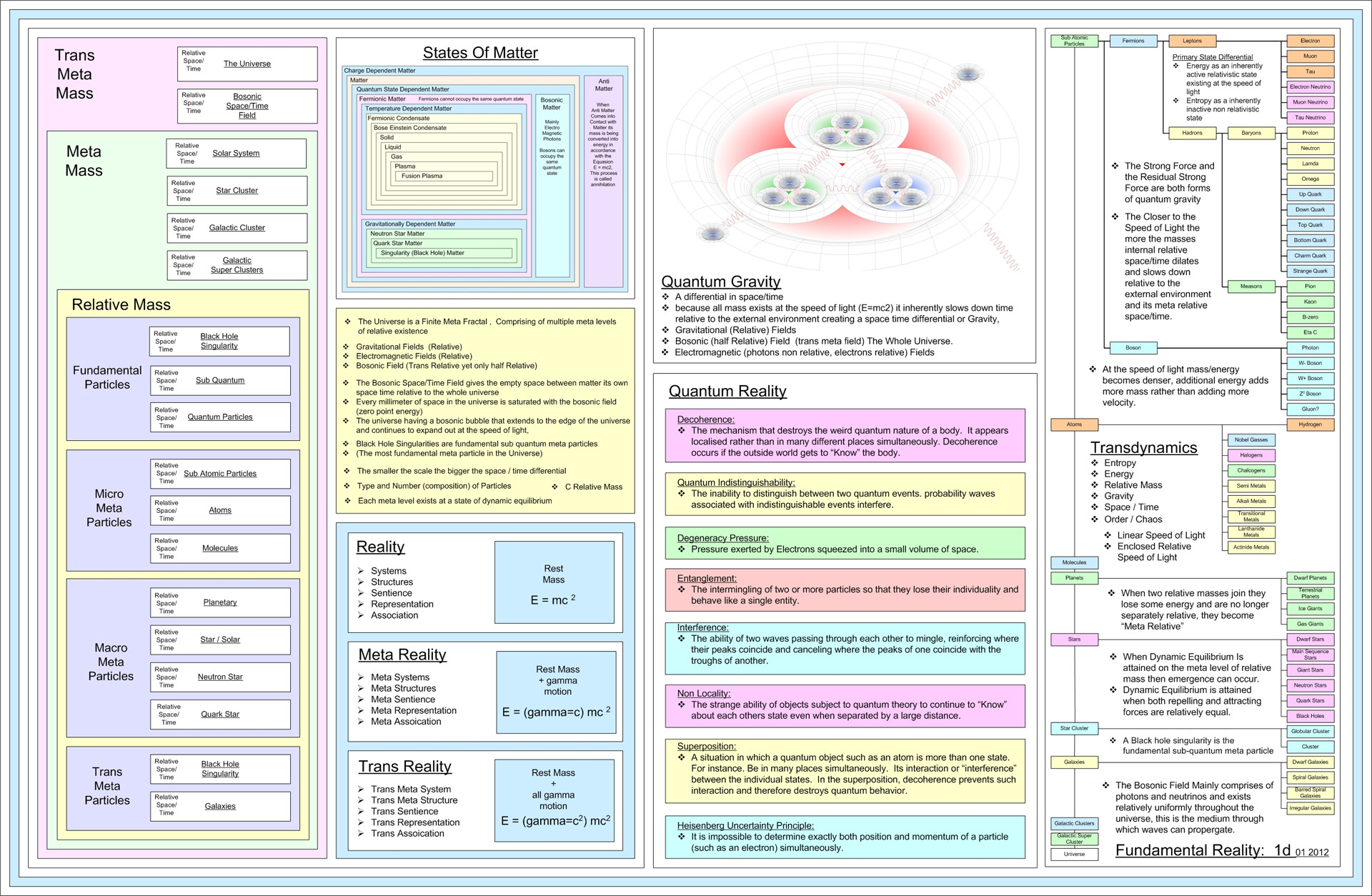Click the "Singularity (Black Hole) Matter" label
The height and width of the screenshot is (896, 1372).
(x=422, y=253)
